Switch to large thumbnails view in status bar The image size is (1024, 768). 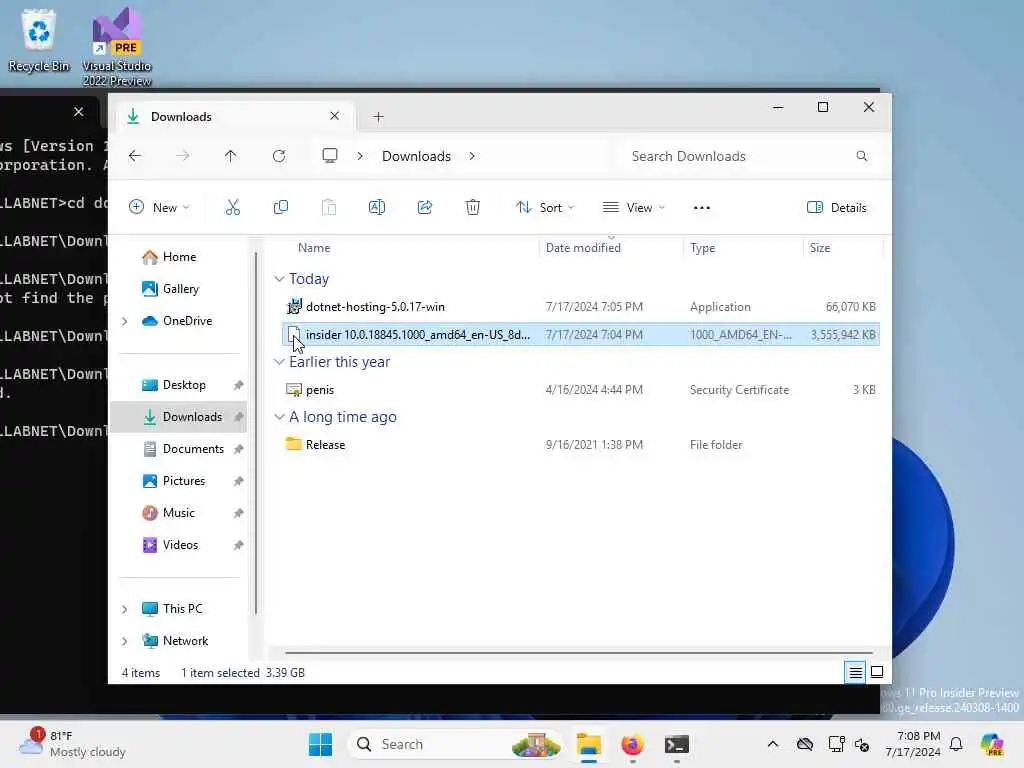pyautogui.click(x=877, y=672)
